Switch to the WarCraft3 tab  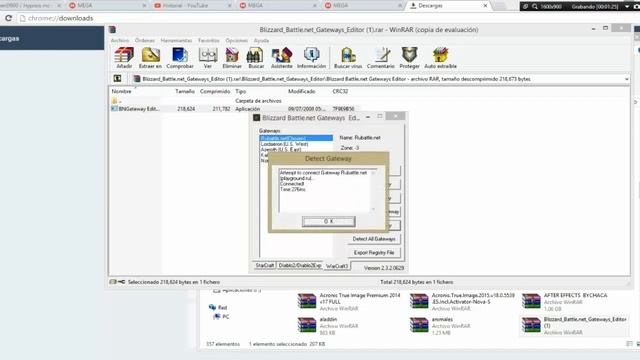point(337,266)
